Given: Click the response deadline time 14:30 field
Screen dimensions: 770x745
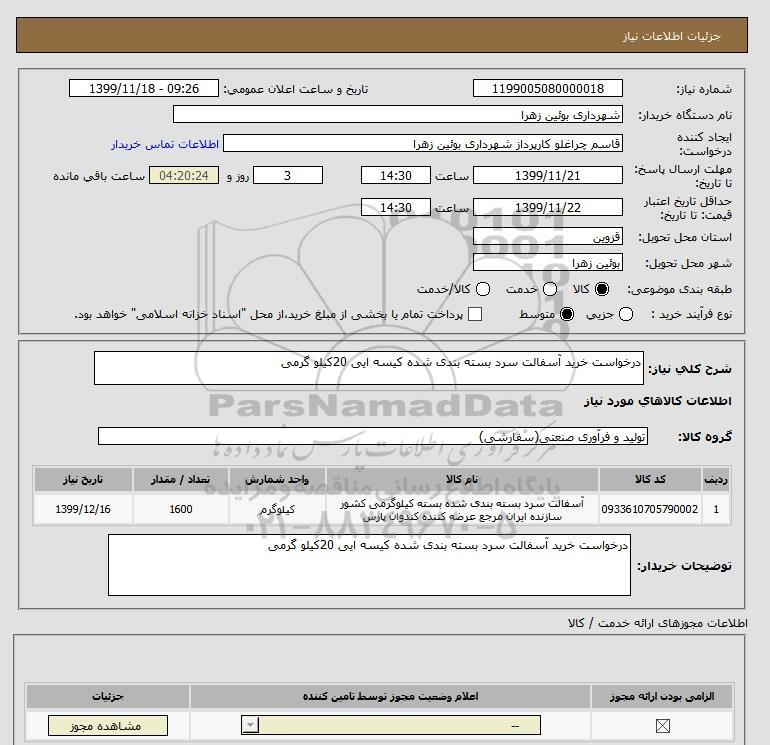Looking at the screenshot, I should point(396,175).
